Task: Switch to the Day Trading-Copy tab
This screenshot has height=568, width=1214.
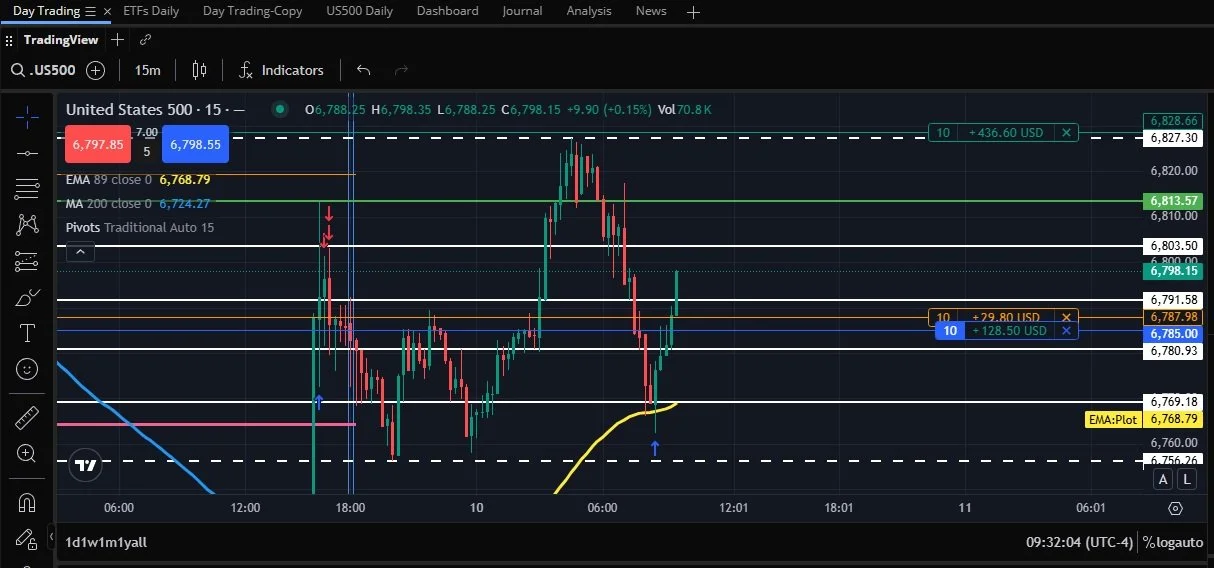Action: 252,11
